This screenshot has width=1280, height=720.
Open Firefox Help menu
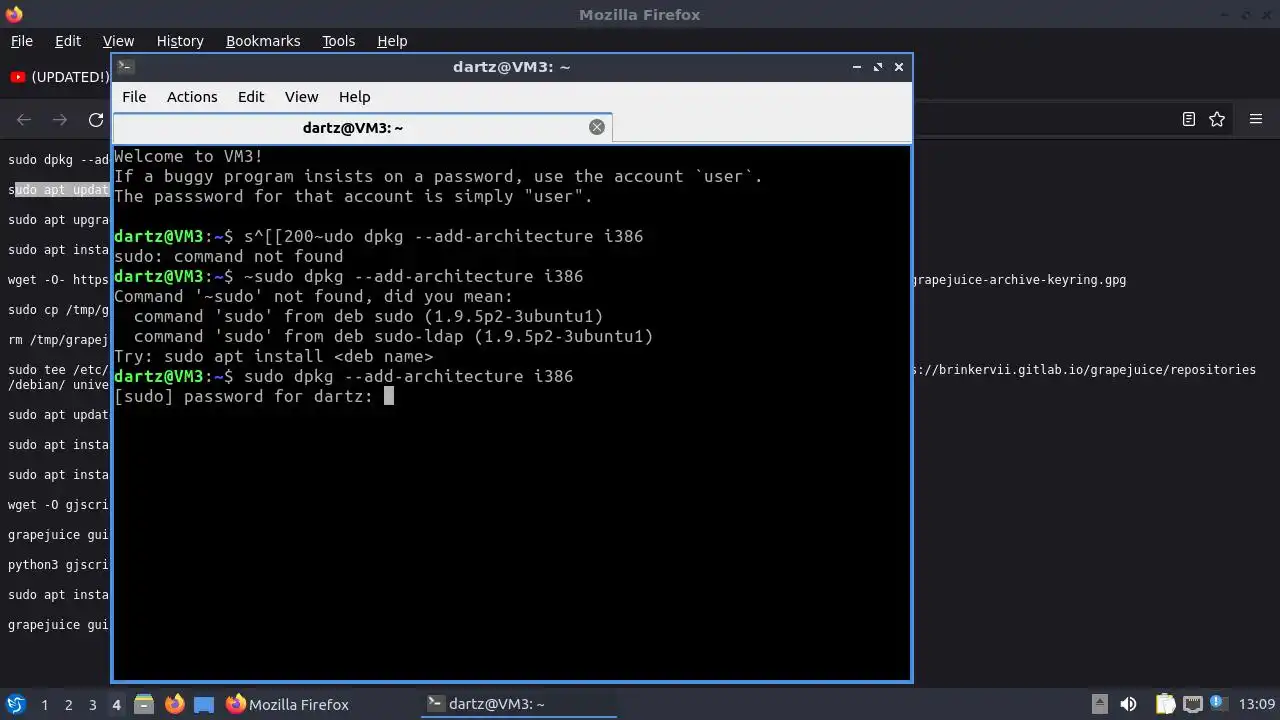click(392, 41)
